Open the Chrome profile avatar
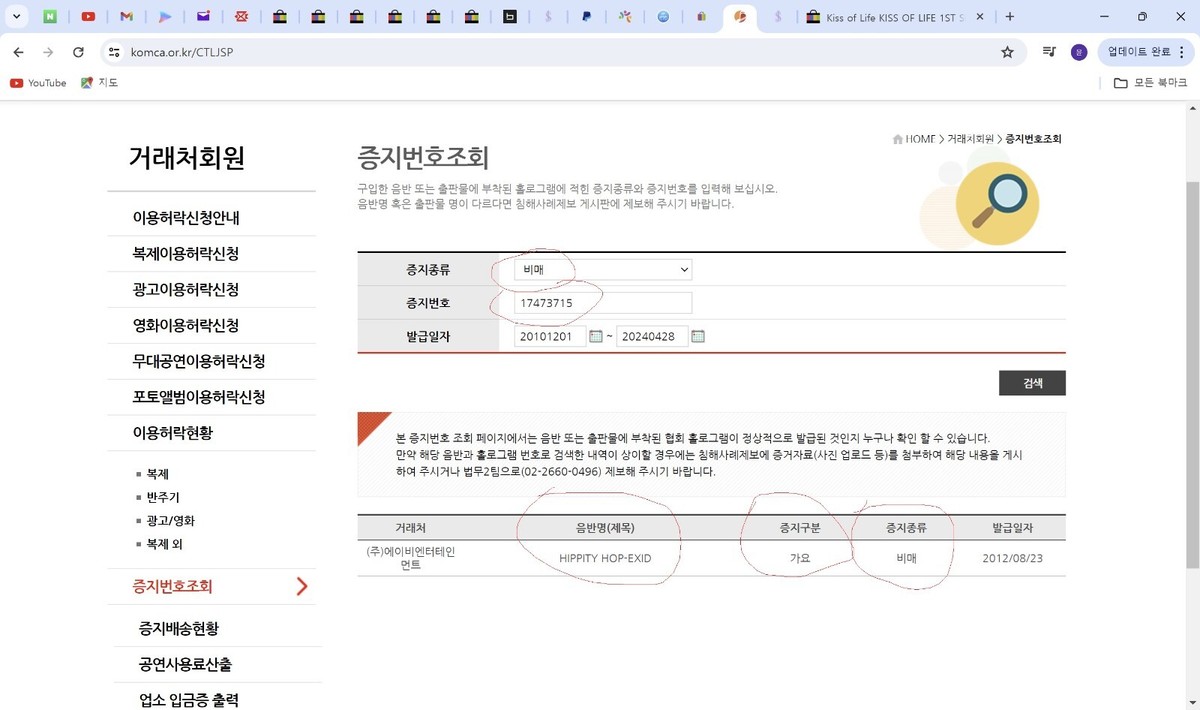 pos(1078,52)
